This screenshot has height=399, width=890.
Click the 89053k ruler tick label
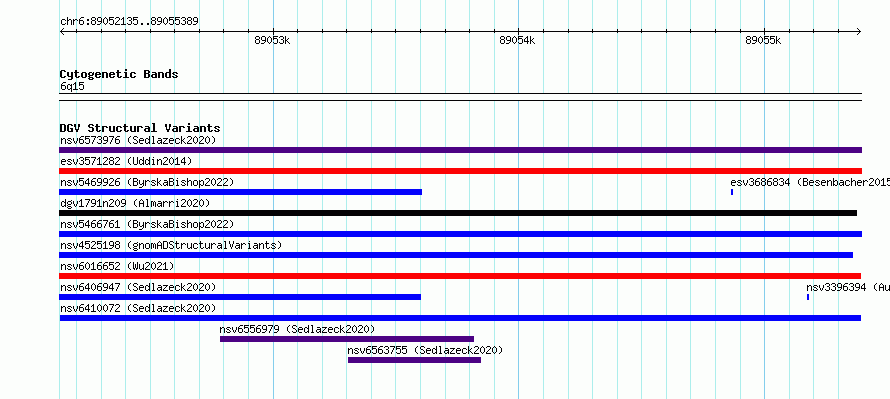[272, 41]
